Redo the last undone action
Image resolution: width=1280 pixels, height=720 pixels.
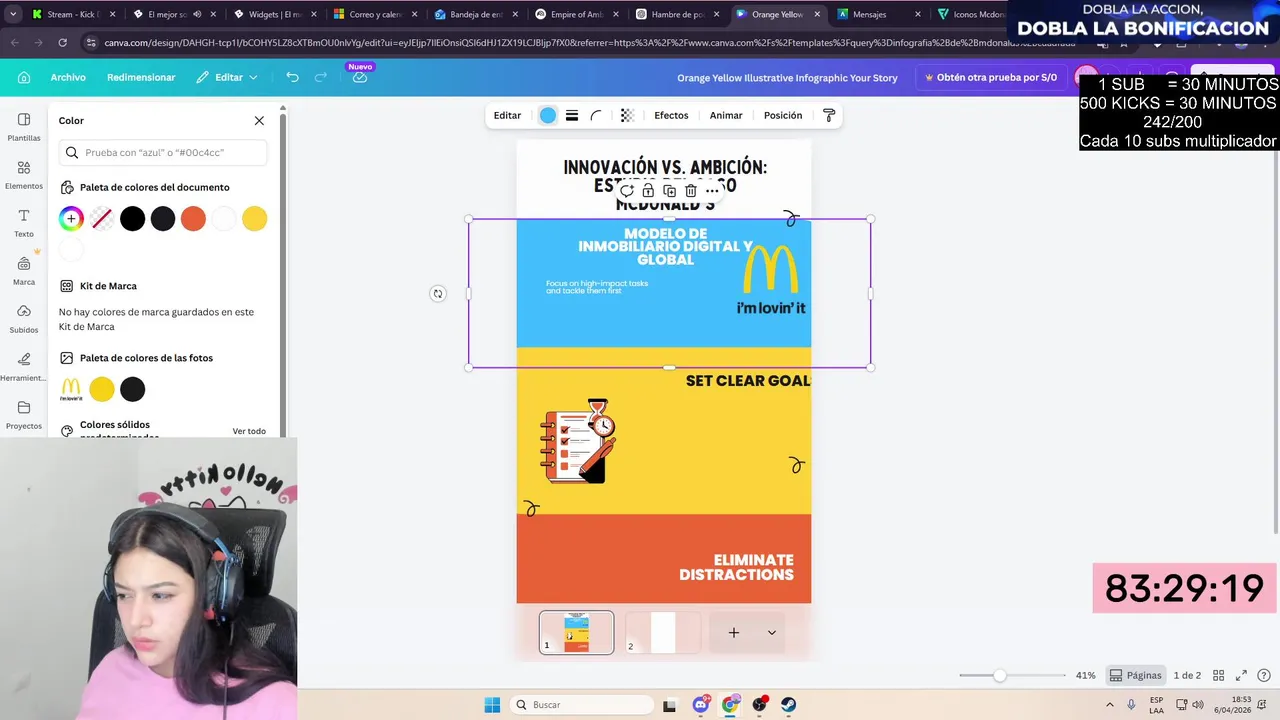pos(321,77)
